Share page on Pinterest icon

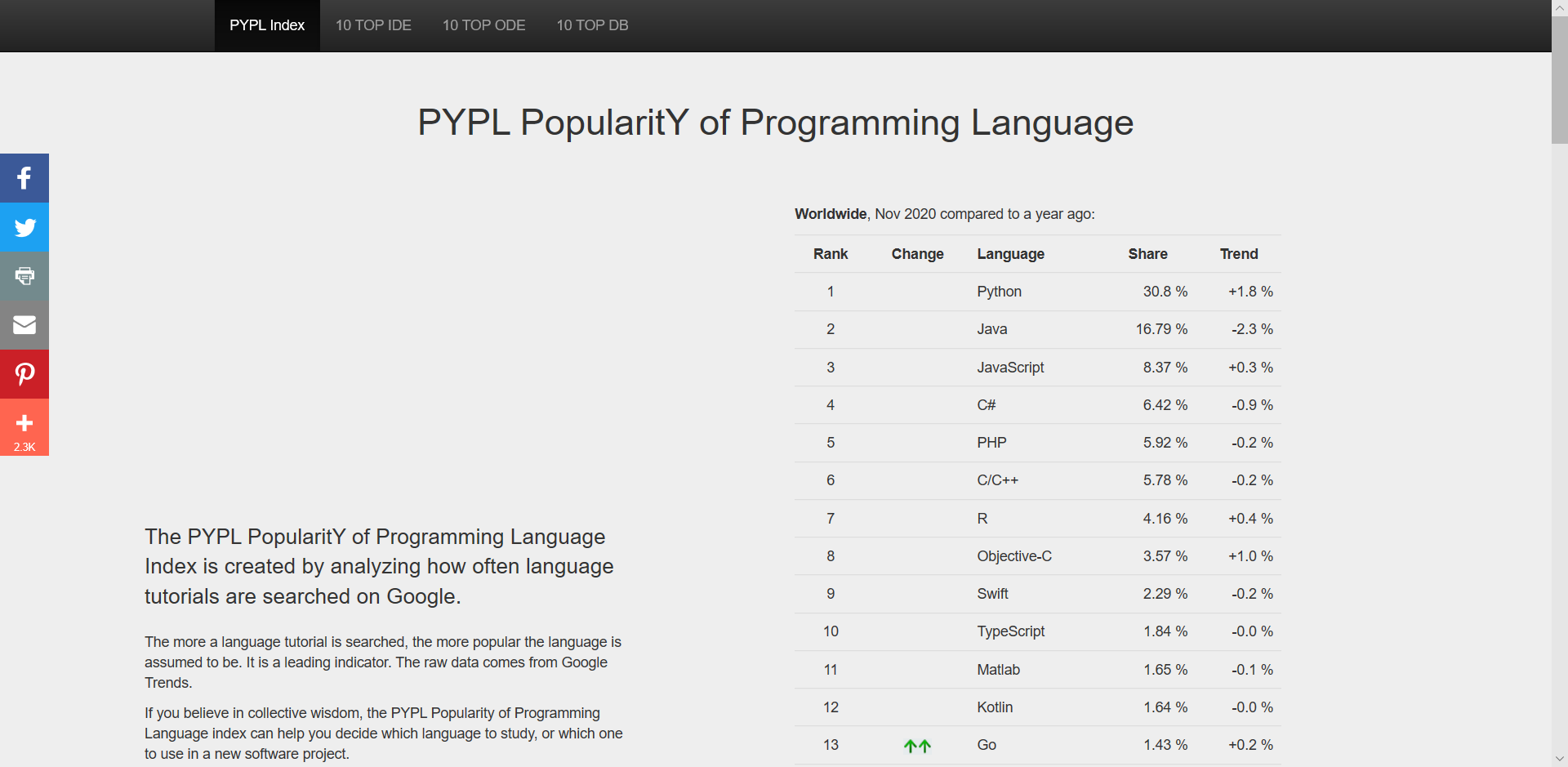pos(24,374)
